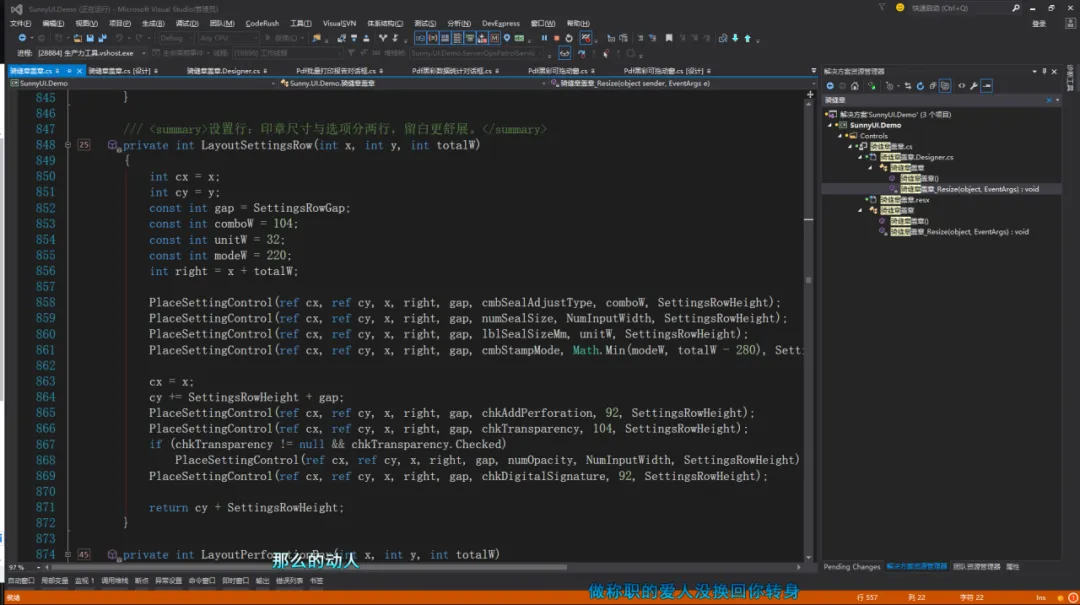Click the split editor icon above scrollbar
The width and height of the screenshot is (1080, 605).
pyautogui.click(x=809, y=94)
